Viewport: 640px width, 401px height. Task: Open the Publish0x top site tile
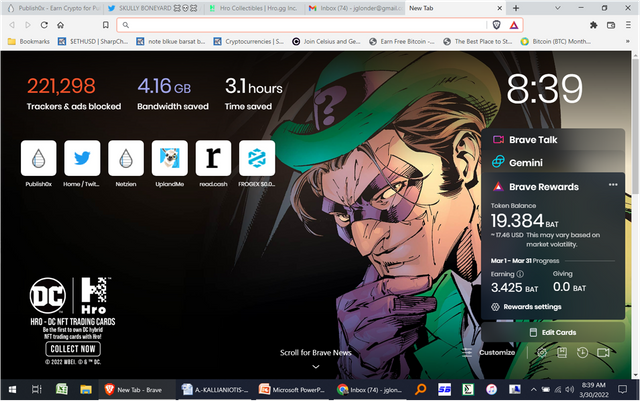click(x=38, y=158)
